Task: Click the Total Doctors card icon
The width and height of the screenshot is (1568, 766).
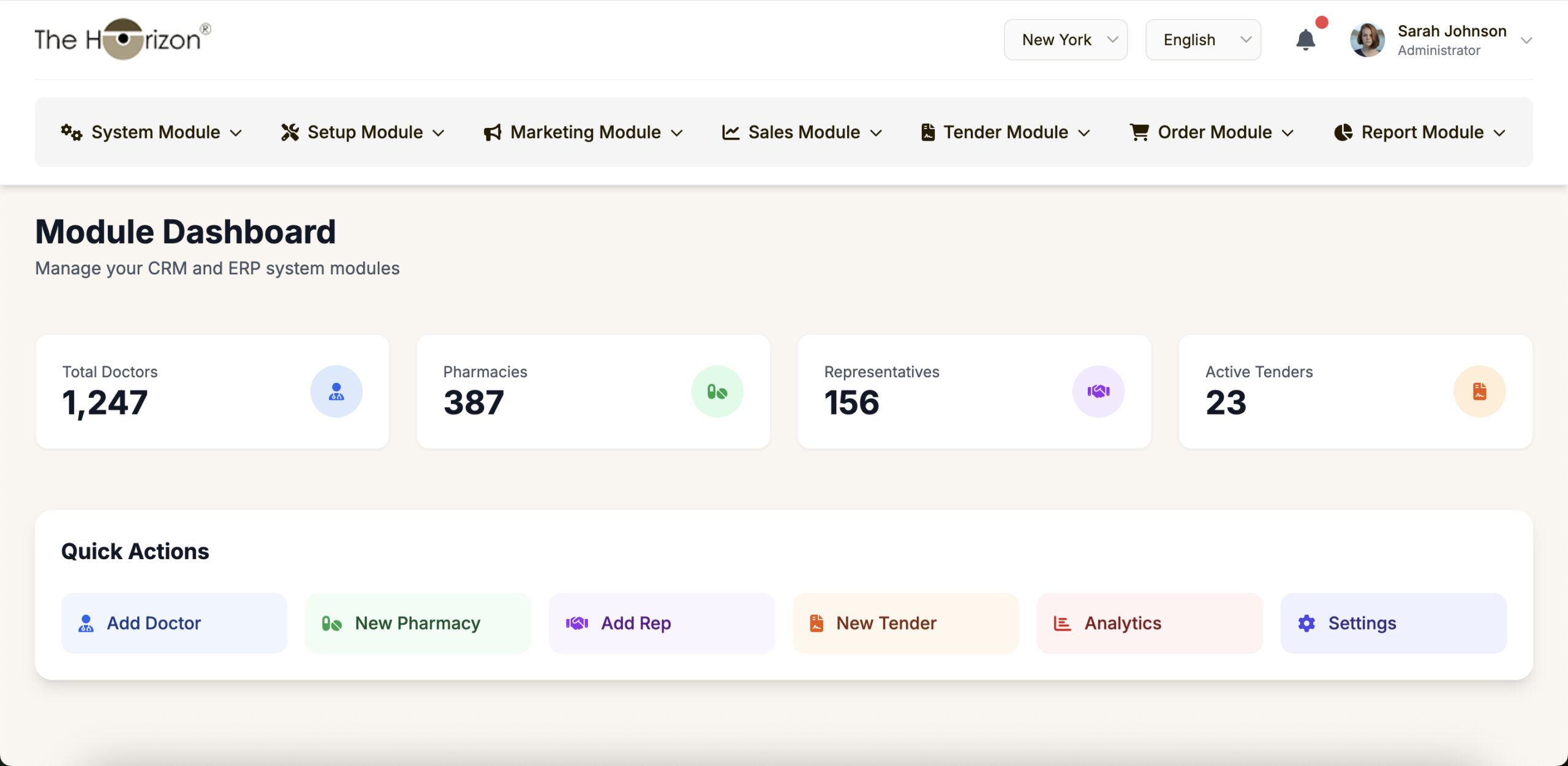Action: pos(336,391)
